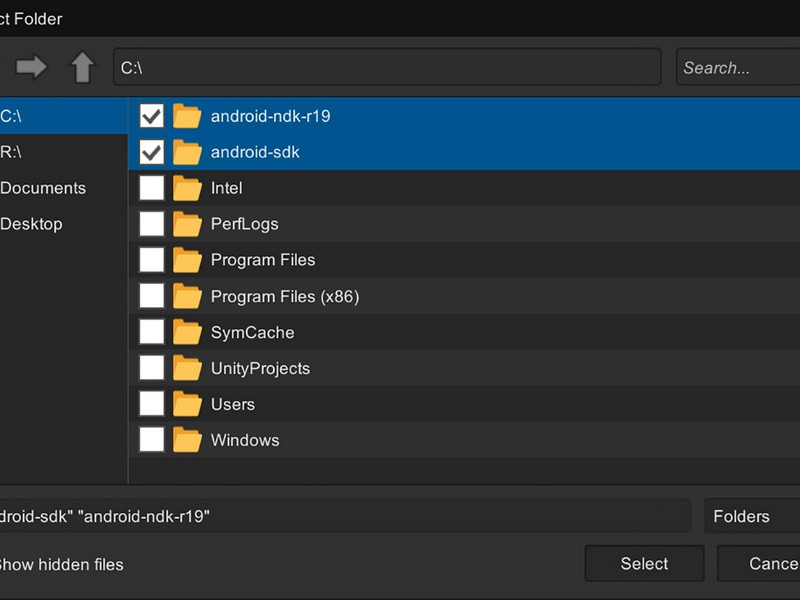The width and height of the screenshot is (800, 600).
Task: Click the Windows folder name
Action: click(x=245, y=440)
